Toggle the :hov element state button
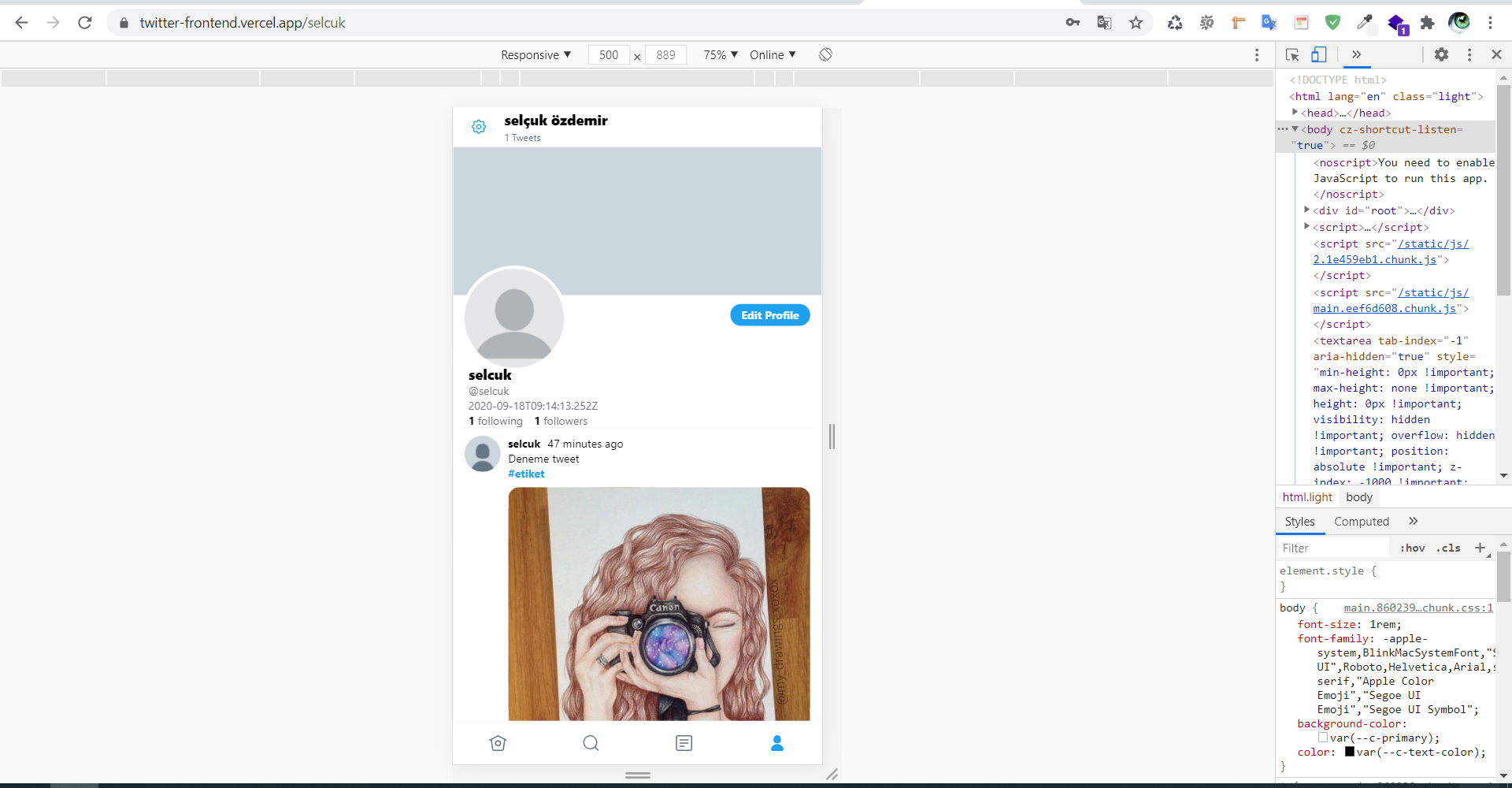 [x=1412, y=548]
